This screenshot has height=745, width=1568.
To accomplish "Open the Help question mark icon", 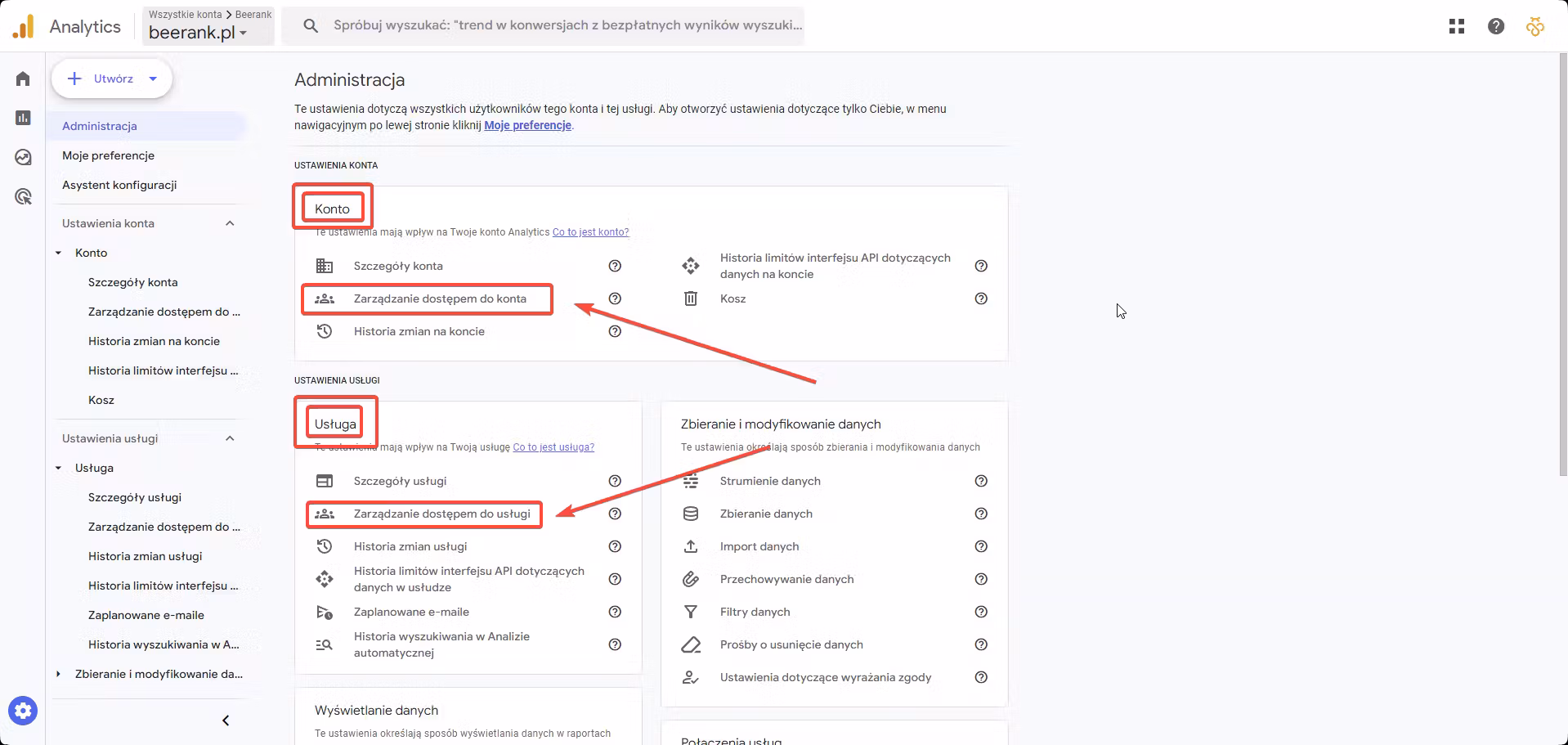I will click(x=1496, y=25).
